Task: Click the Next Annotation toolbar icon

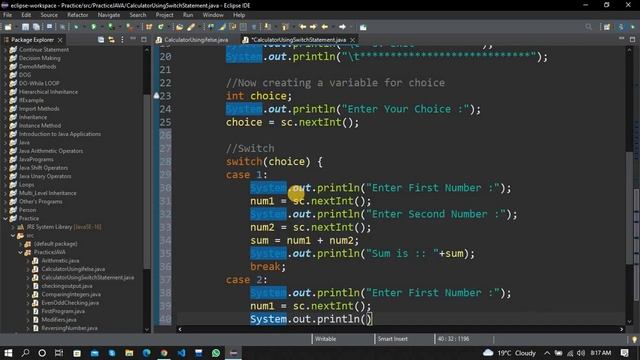Action: [x=267, y=27]
